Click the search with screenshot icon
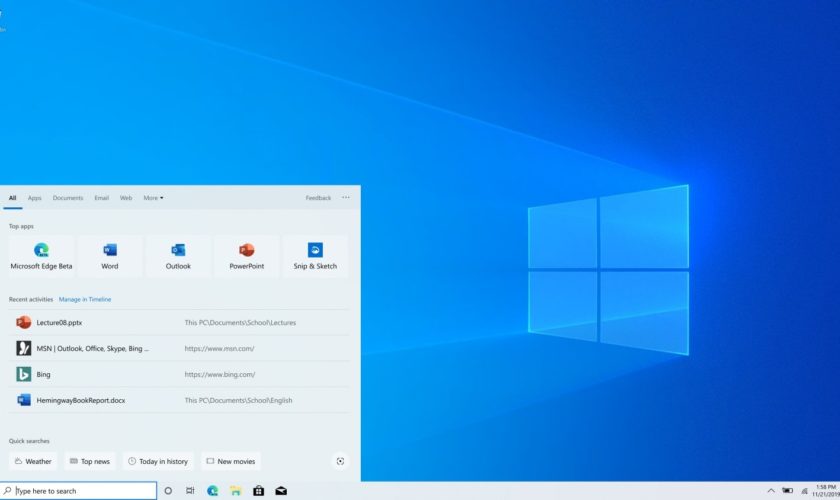This screenshot has height=500, width=840. pyautogui.click(x=340, y=461)
